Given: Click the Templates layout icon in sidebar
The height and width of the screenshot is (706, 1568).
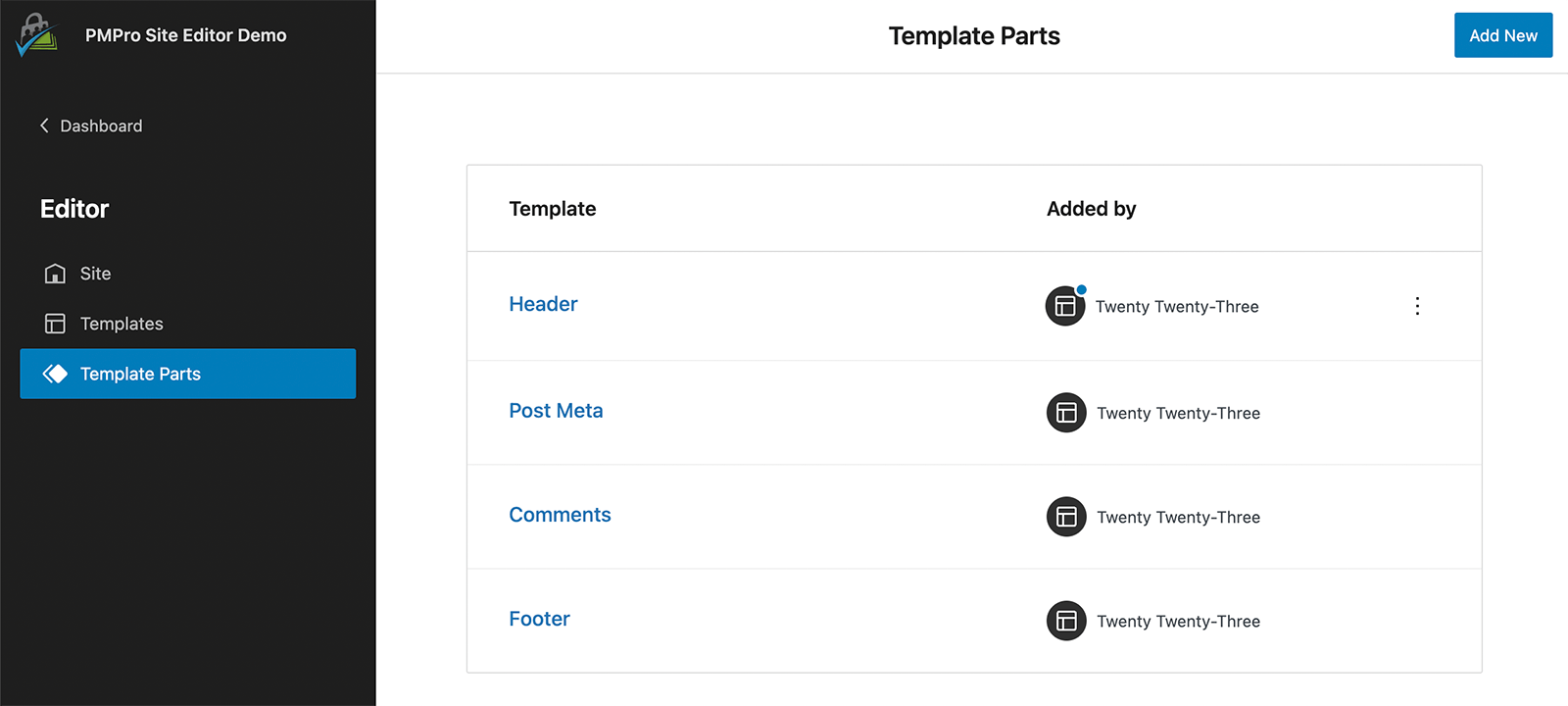Looking at the screenshot, I should point(55,324).
